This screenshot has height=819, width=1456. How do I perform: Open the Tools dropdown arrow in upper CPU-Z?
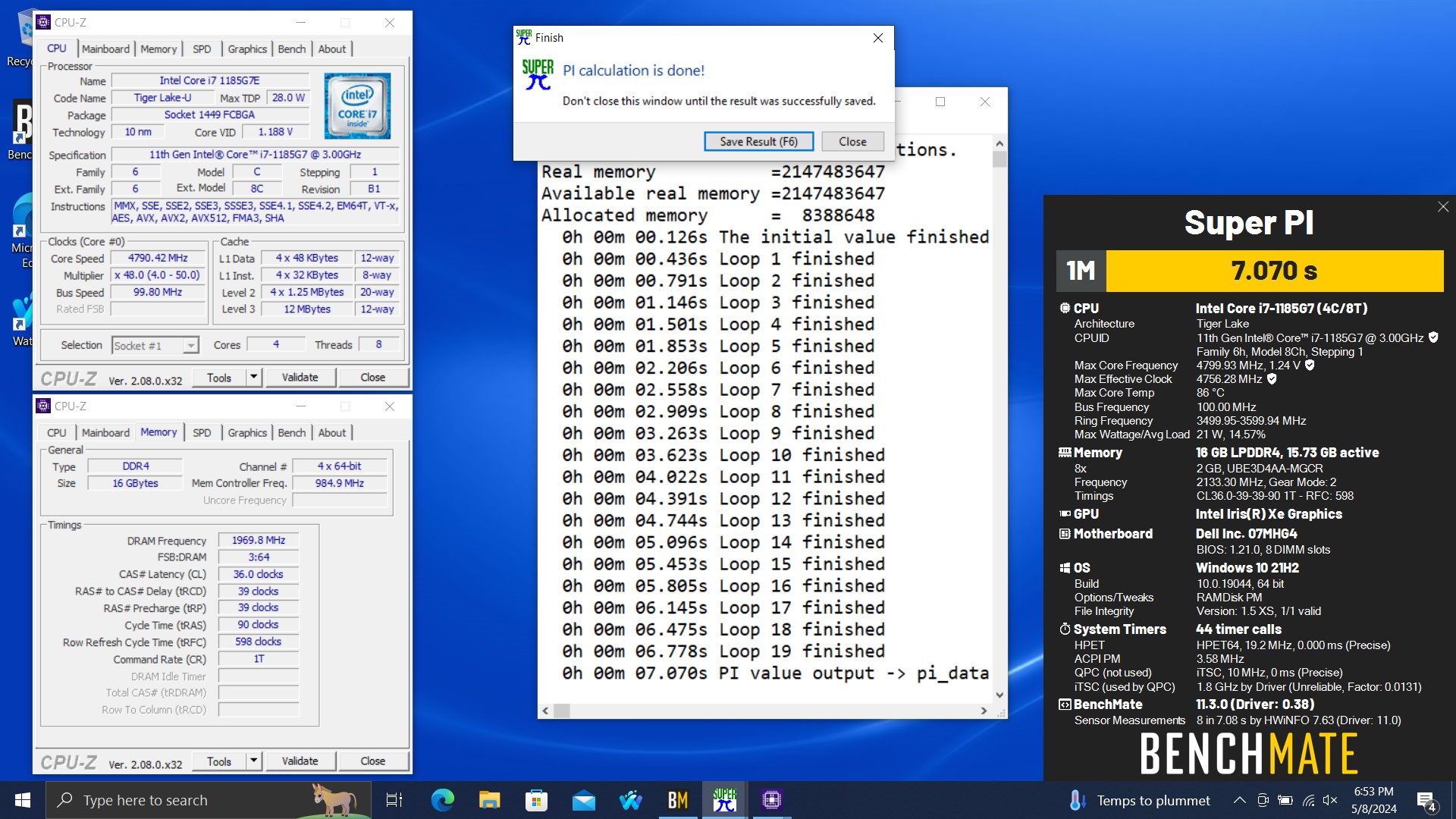(254, 377)
